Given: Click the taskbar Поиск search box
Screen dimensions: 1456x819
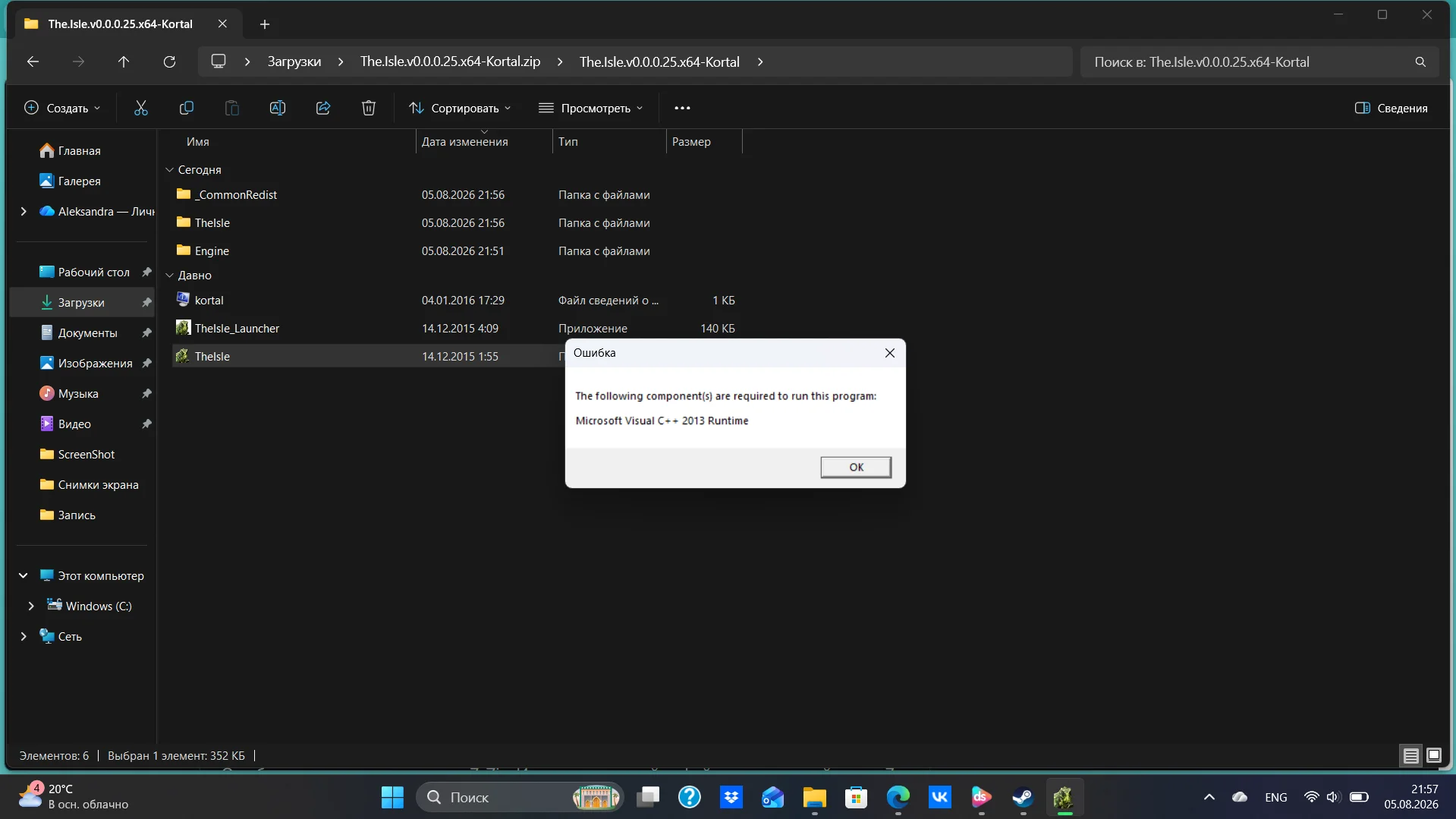Looking at the screenshot, I should pos(520,798).
